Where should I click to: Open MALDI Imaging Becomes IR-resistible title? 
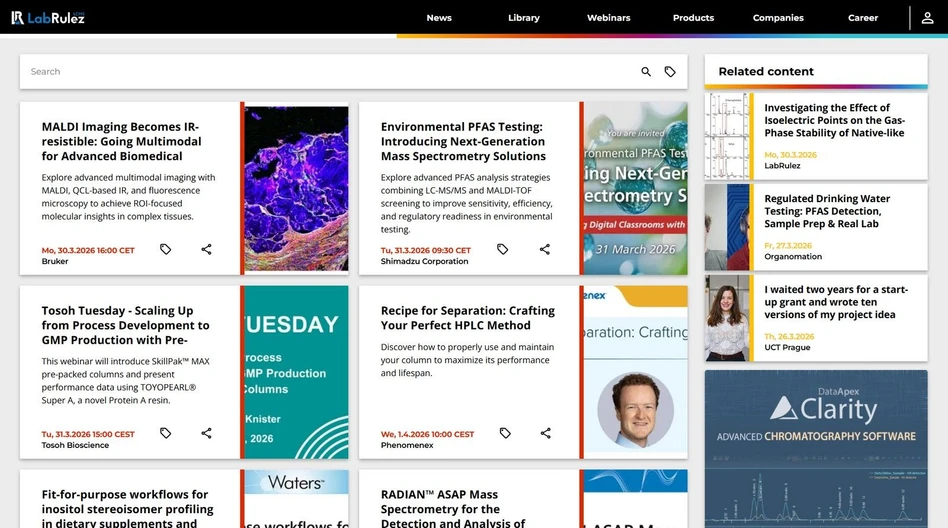tap(121, 141)
